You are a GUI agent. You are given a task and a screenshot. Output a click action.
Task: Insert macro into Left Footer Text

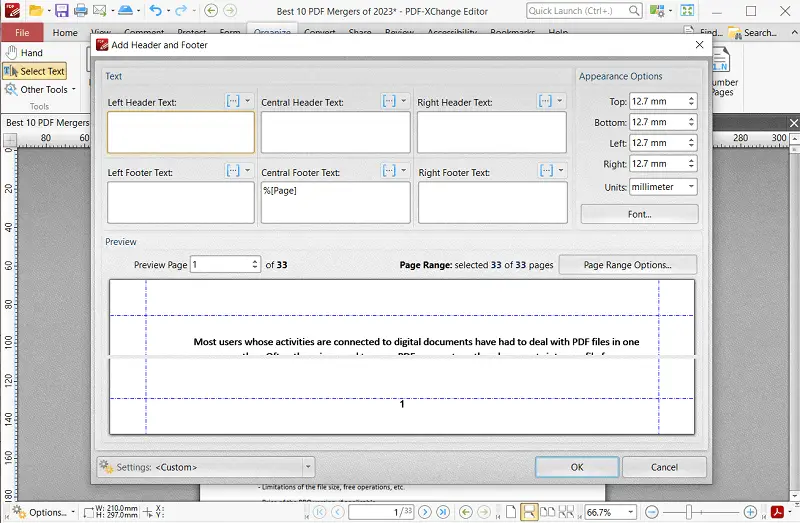tap(233, 170)
